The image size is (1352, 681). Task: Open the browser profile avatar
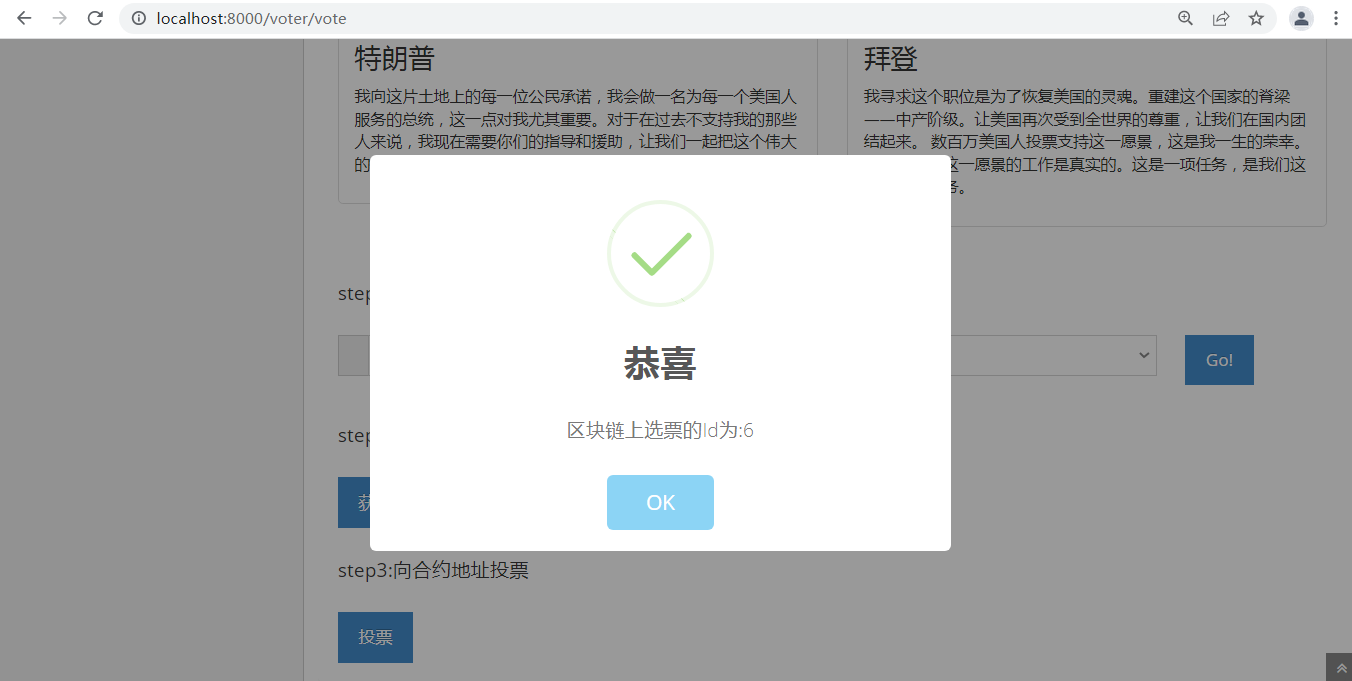tap(1301, 18)
